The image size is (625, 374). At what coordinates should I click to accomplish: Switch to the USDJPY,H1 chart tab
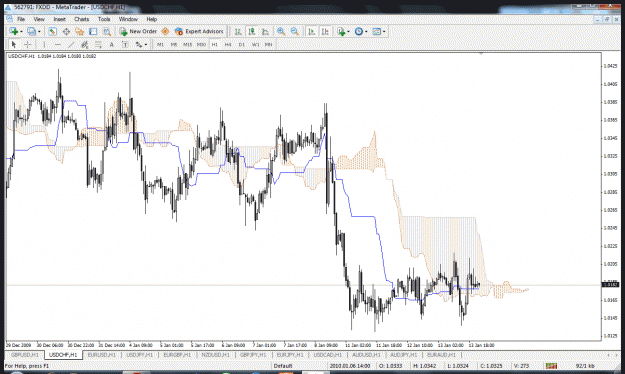pyautogui.click(x=140, y=354)
